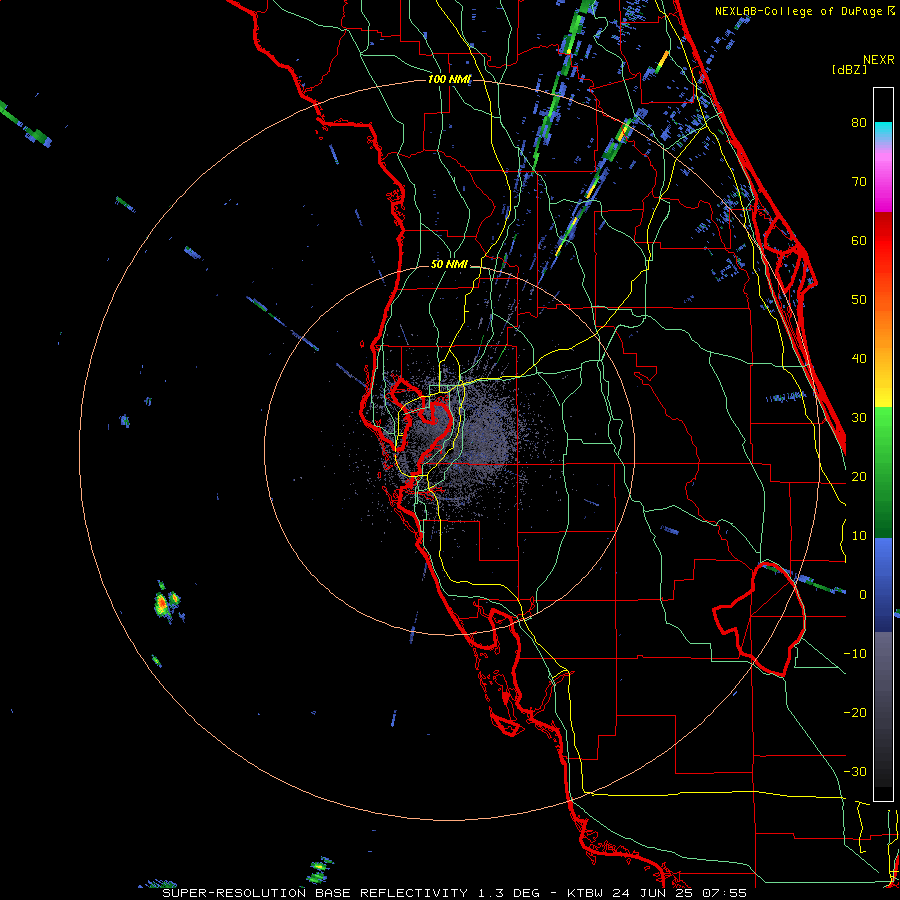Screen dimensions: 900x900
Task: Click the bright green segment of the color bar
Action: (x=883, y=436)
